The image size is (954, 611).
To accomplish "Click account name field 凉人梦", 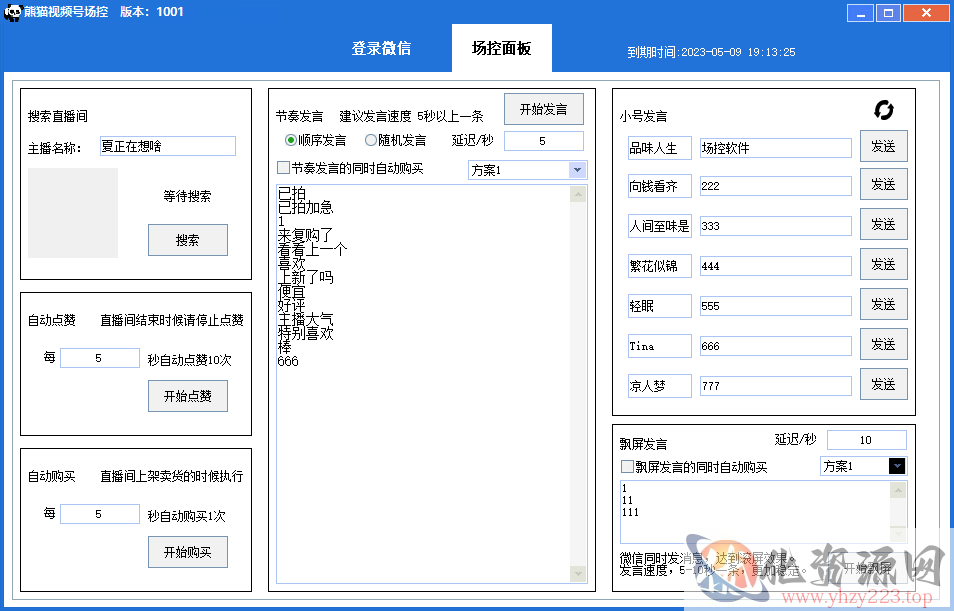I will coord(660,386).
